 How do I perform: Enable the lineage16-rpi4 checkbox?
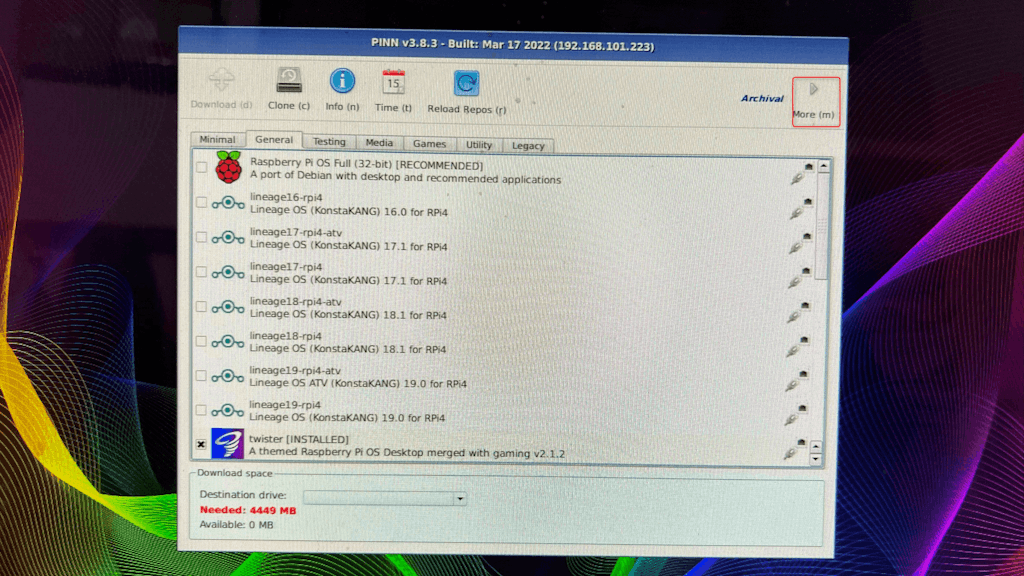point(202,202)
